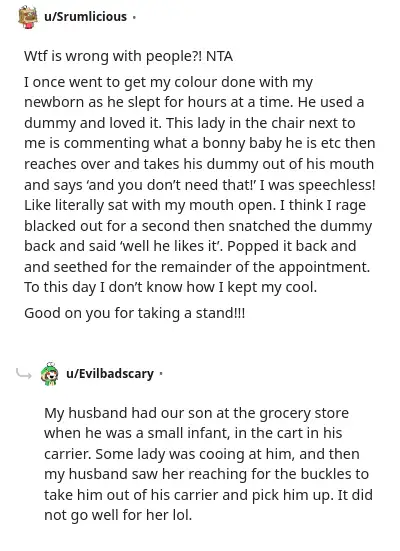This screenshot has width=400, height=551.
Task: Click line 'take him out of his carrier'
Action: [208, 495]
